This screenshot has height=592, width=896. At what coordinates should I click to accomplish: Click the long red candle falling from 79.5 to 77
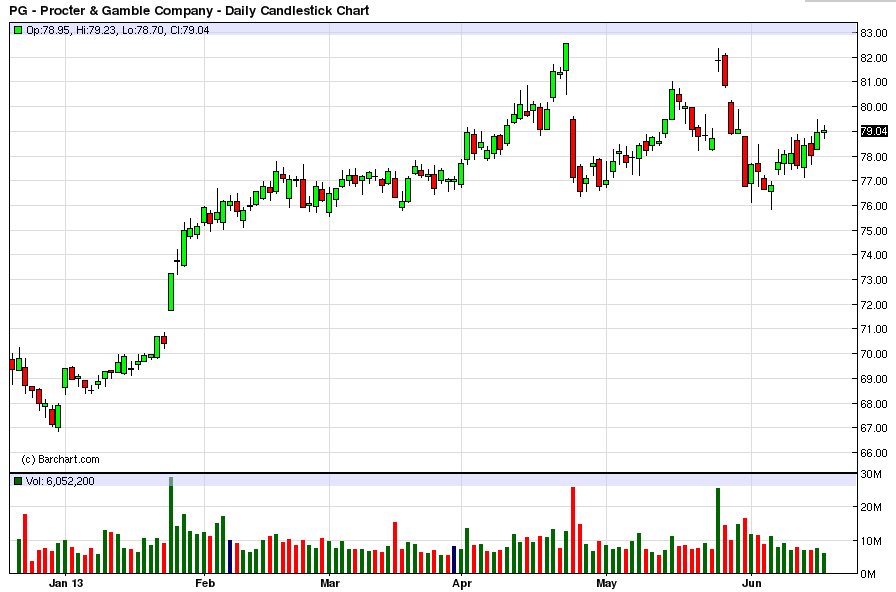coord(573,149)
